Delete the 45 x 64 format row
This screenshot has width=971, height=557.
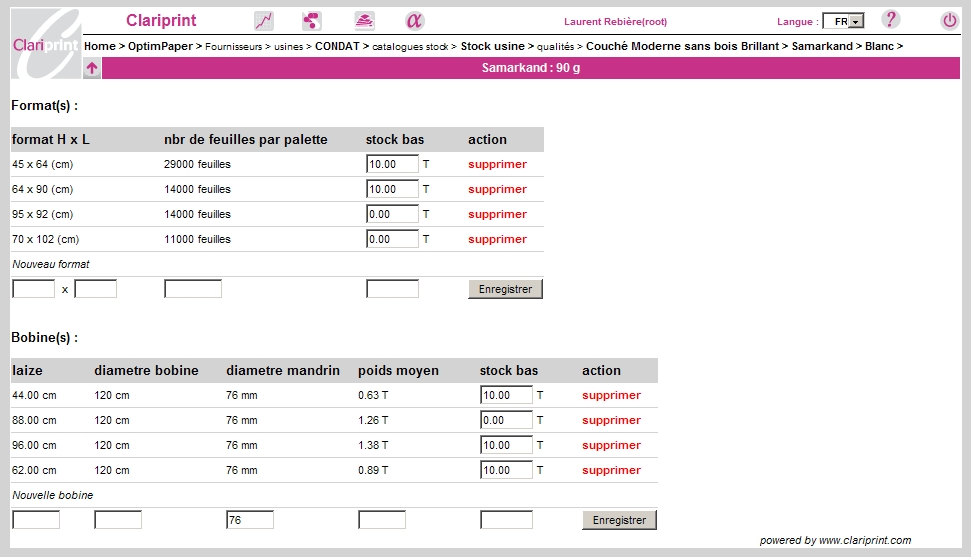tap(497, 164)
